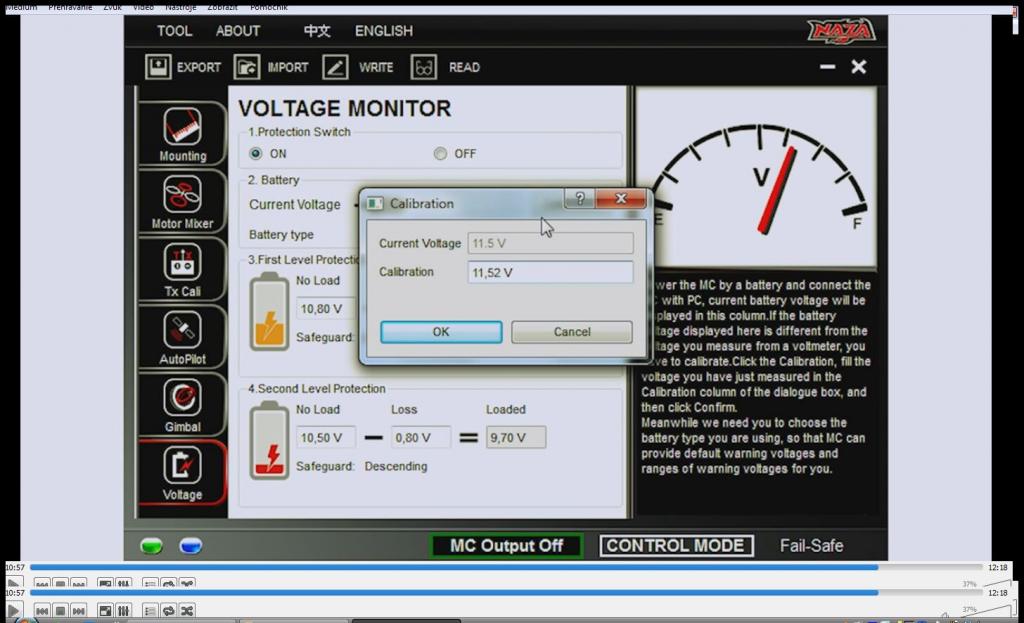The width and height of the screenshot is (1024, 623).
Task: Set Protection Switch to OFF
Action: coord(440,154)
